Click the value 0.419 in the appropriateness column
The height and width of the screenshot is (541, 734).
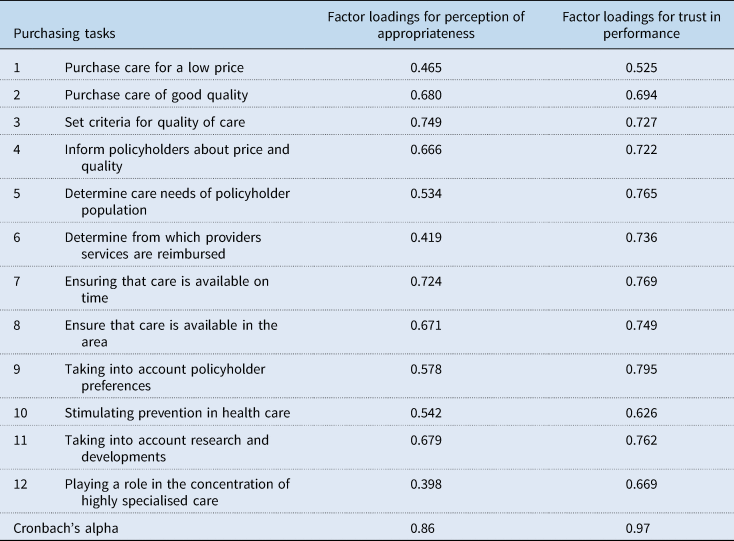click(x=425, y=237)
